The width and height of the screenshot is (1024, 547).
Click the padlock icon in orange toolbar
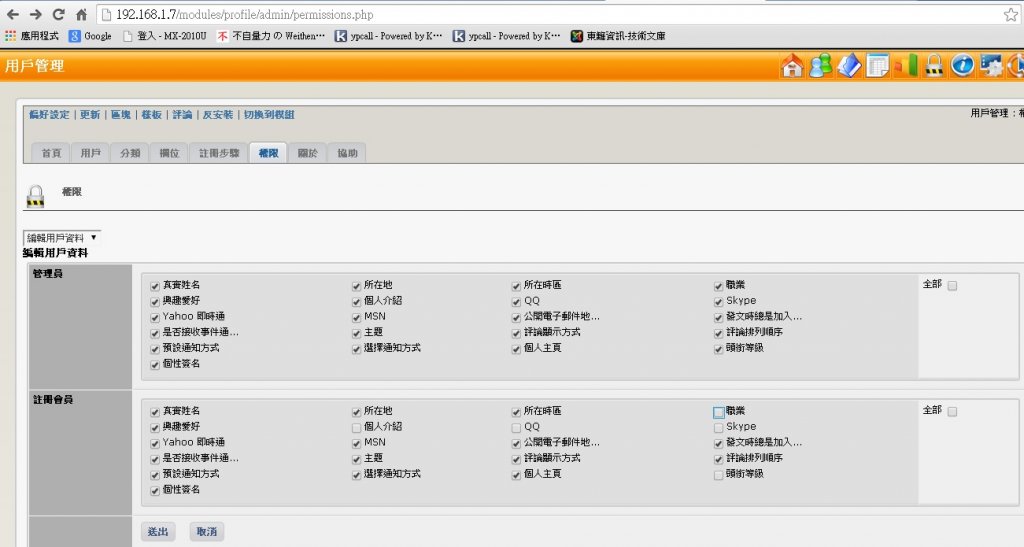(x=934, y=66)
